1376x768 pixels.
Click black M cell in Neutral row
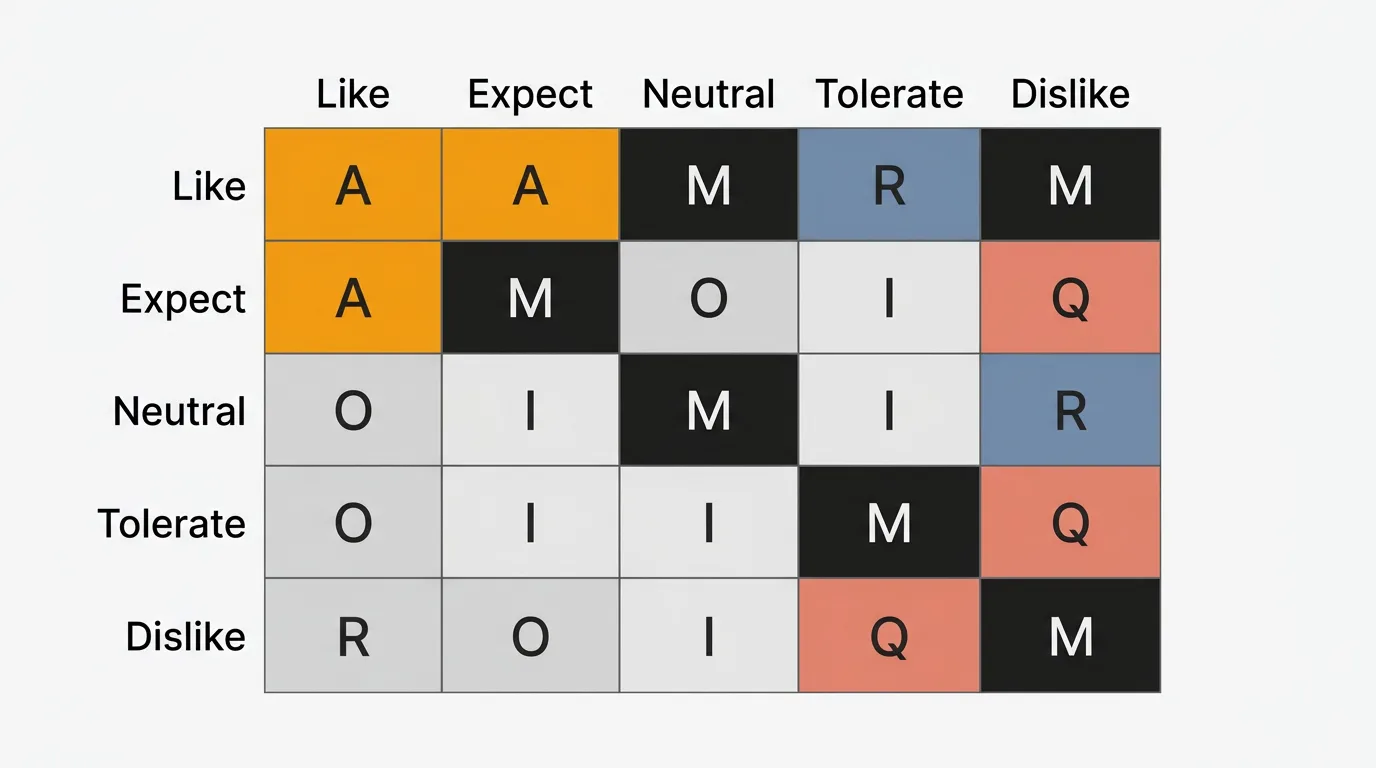(x=709, y=411)
